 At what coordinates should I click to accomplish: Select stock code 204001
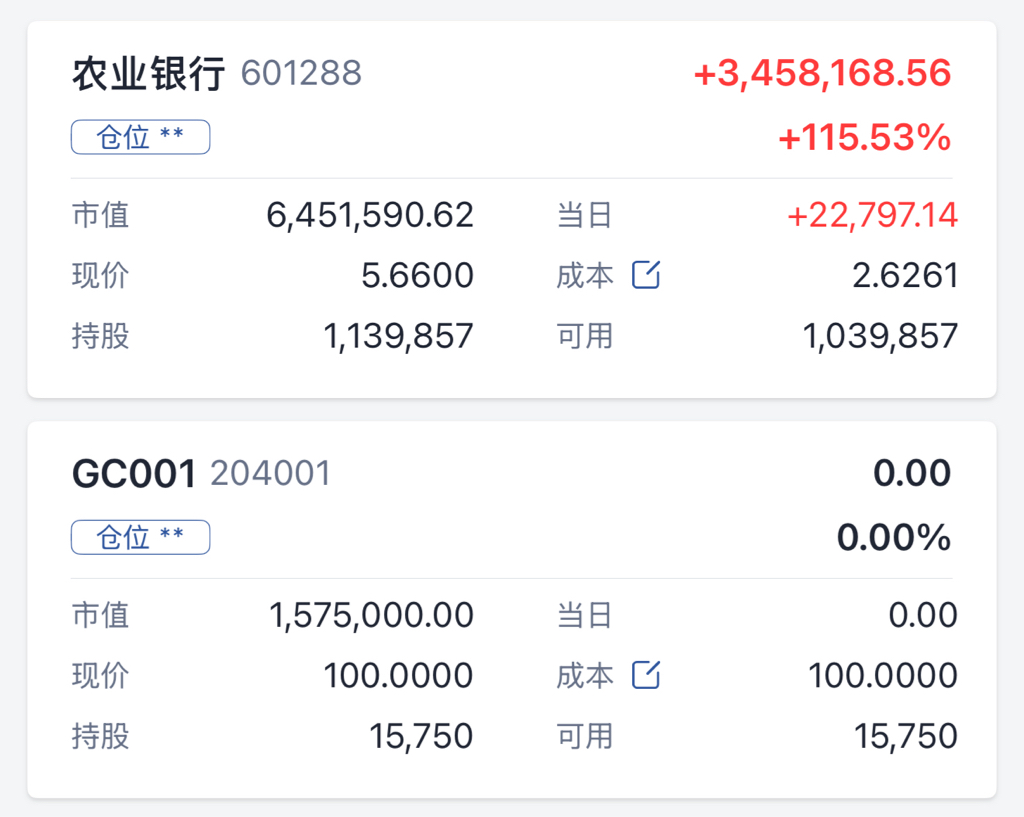pyautogui.click(x=271, y=473)
